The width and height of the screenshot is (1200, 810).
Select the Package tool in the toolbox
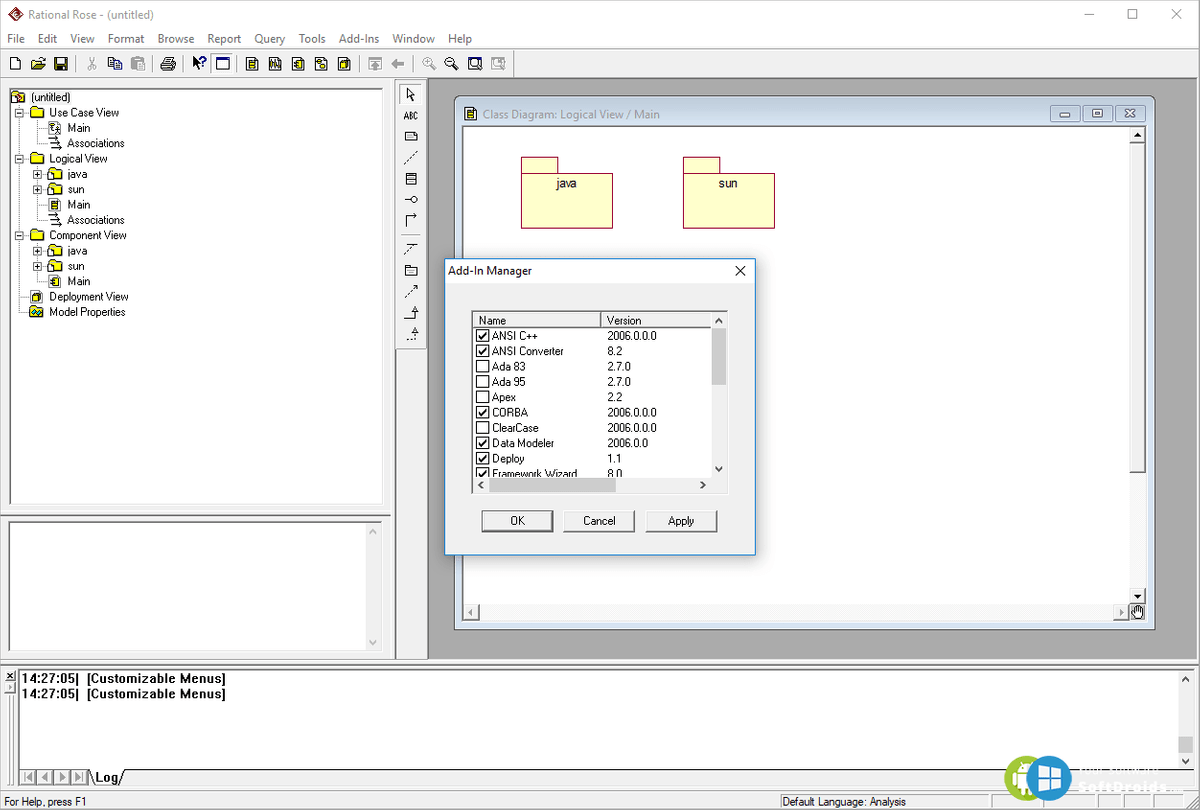tap(411, 270)
